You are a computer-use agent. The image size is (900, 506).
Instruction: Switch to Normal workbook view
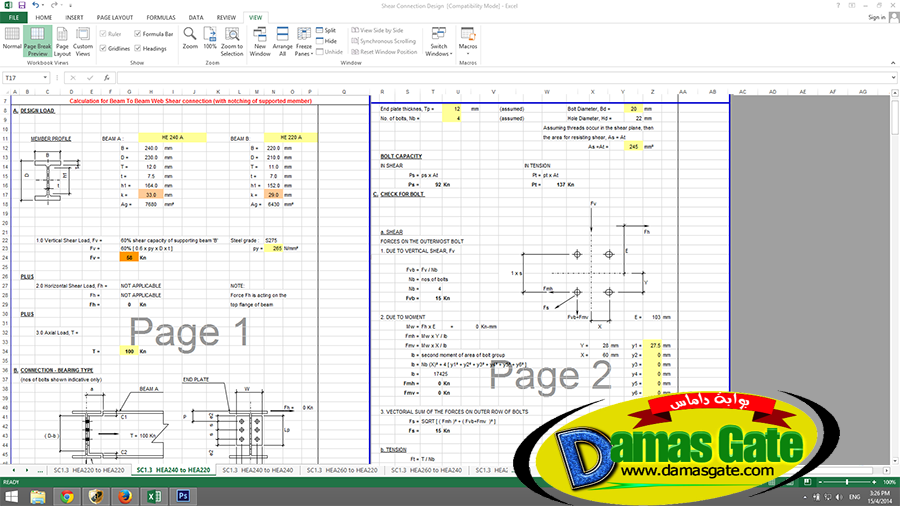point(11,40)
